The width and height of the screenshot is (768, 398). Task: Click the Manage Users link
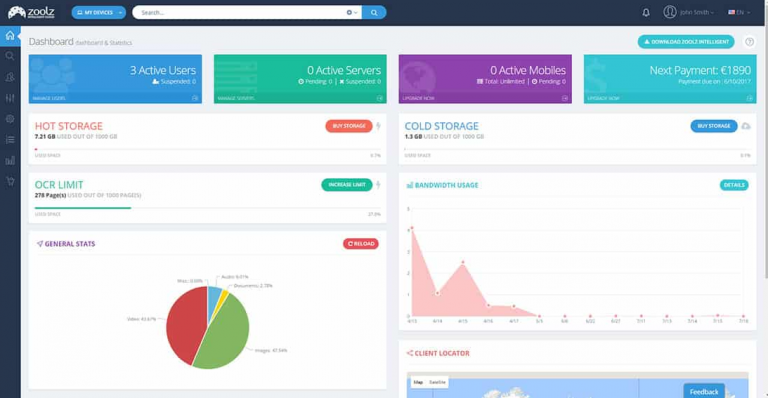49,98
